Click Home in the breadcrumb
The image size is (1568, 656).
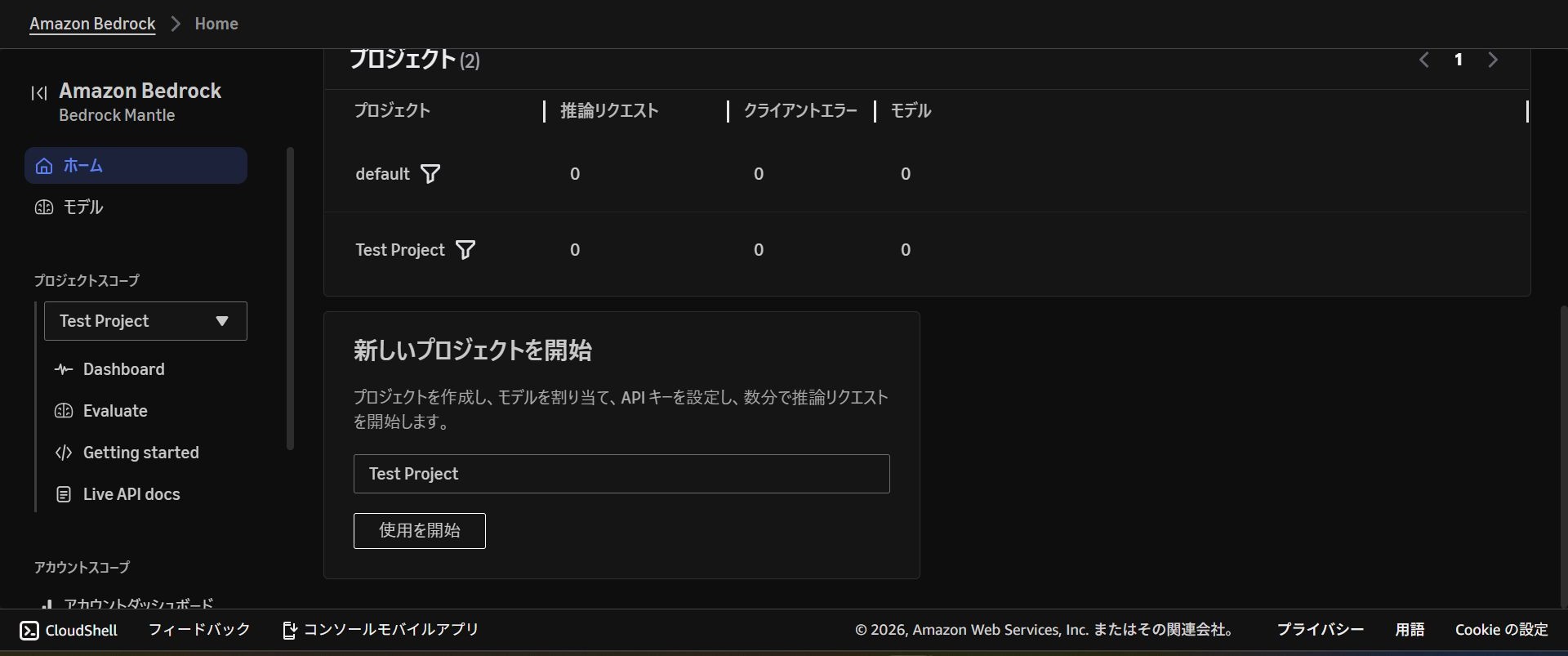216,24
